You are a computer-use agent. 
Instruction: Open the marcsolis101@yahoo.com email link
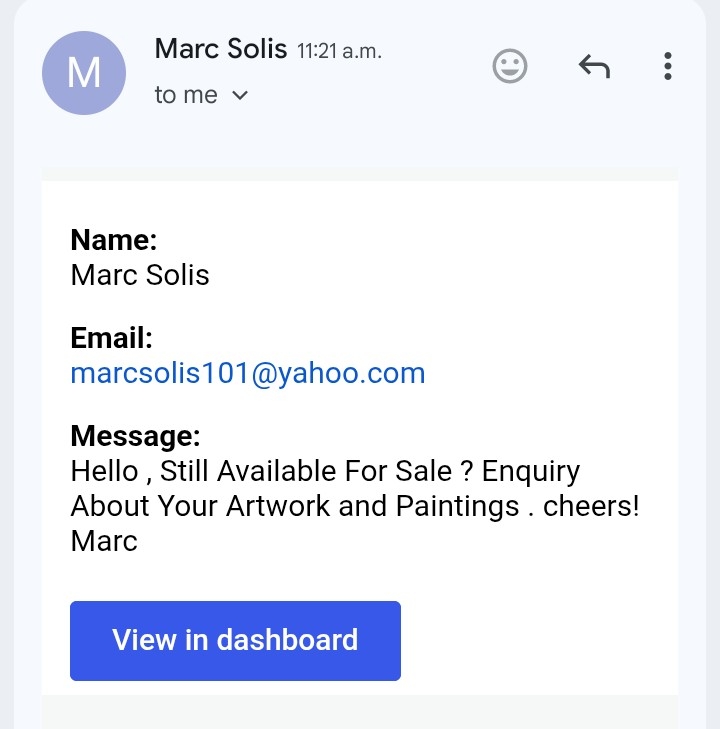(x=248, y=373)
